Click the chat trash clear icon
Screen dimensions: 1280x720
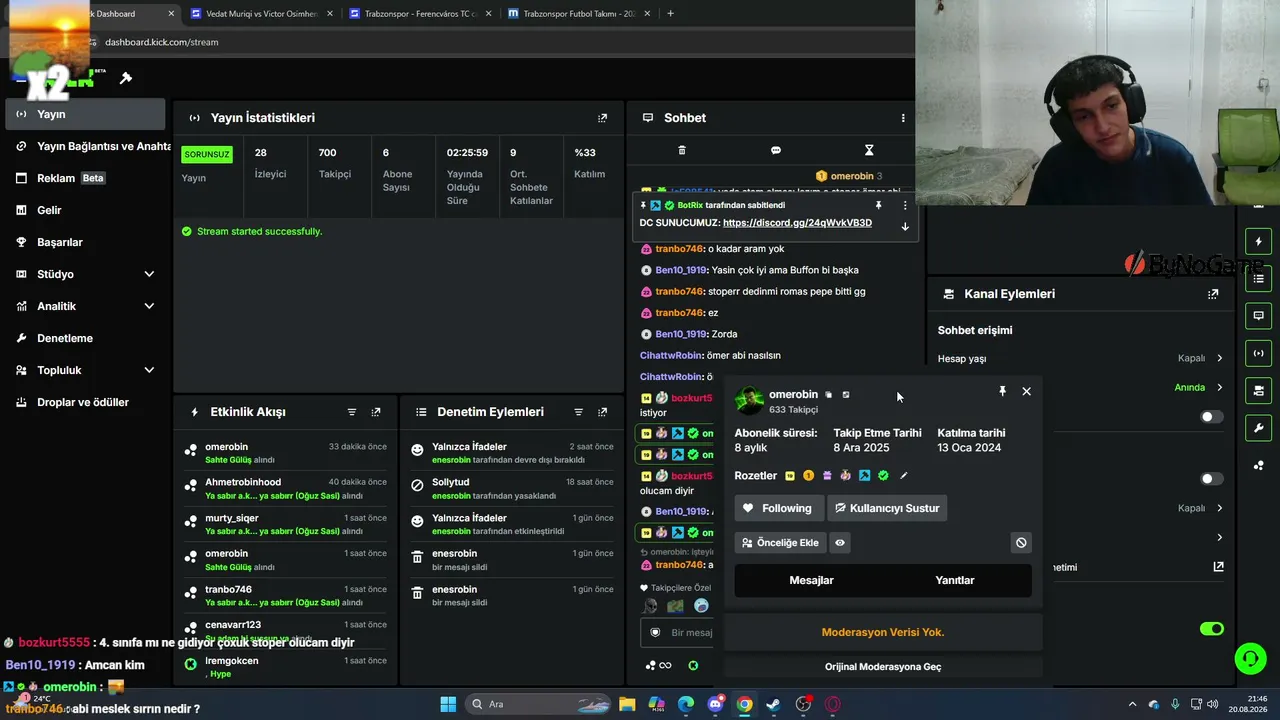pyautogui.click(x=682, y=150)
